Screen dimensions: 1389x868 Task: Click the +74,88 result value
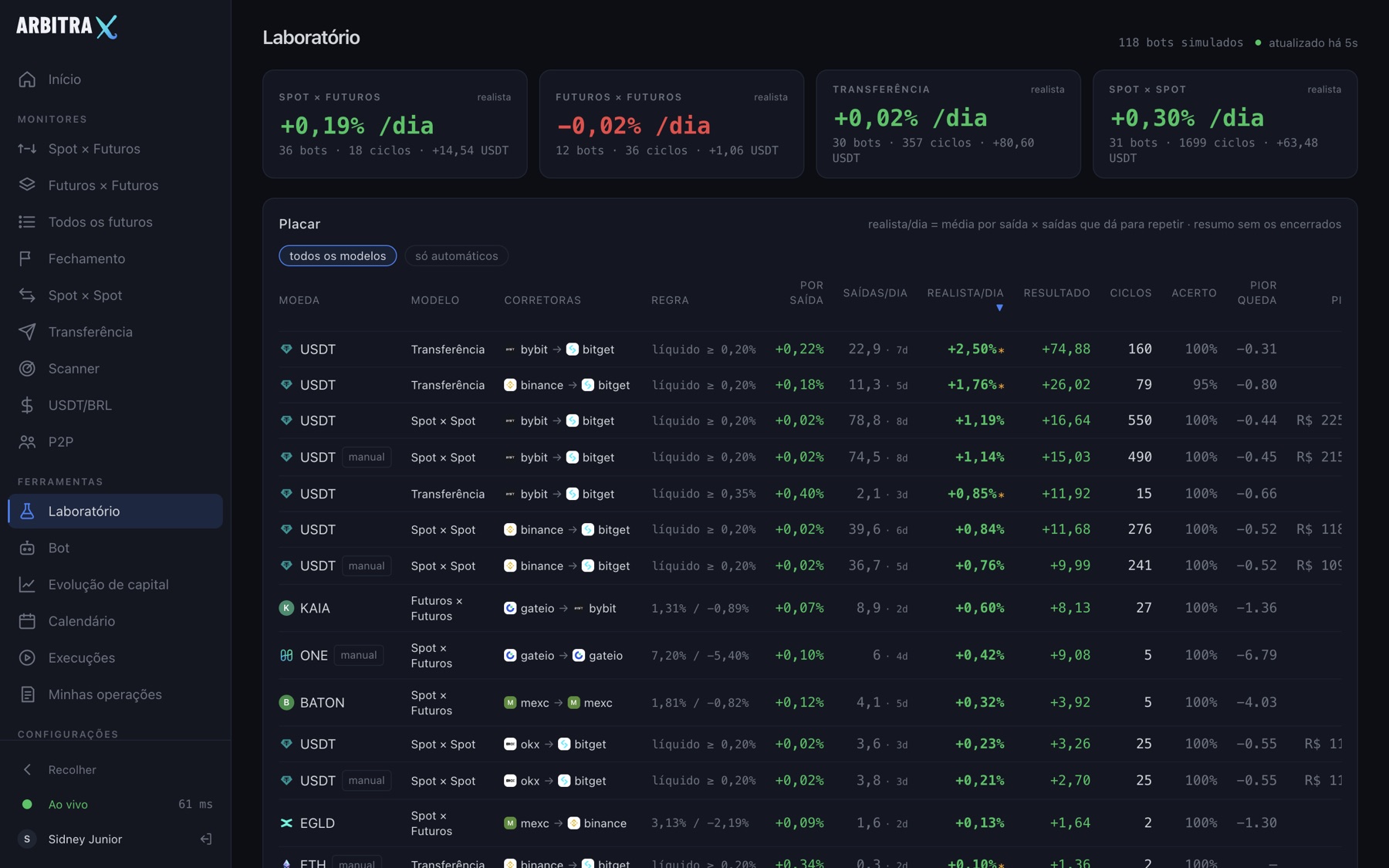pos(1066,349)
